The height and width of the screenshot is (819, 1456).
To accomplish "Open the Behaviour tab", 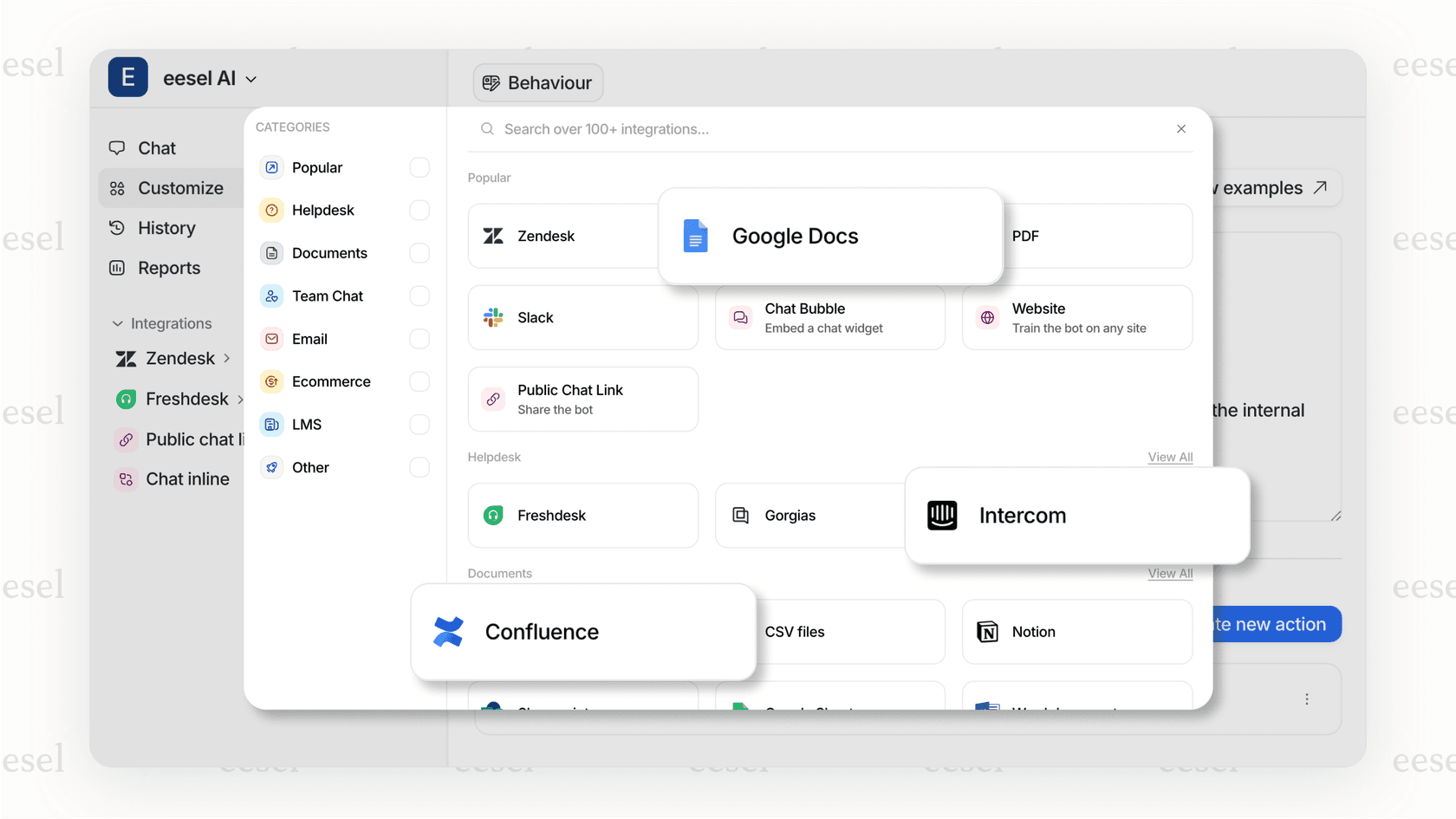I will click(x=537, y=82).
